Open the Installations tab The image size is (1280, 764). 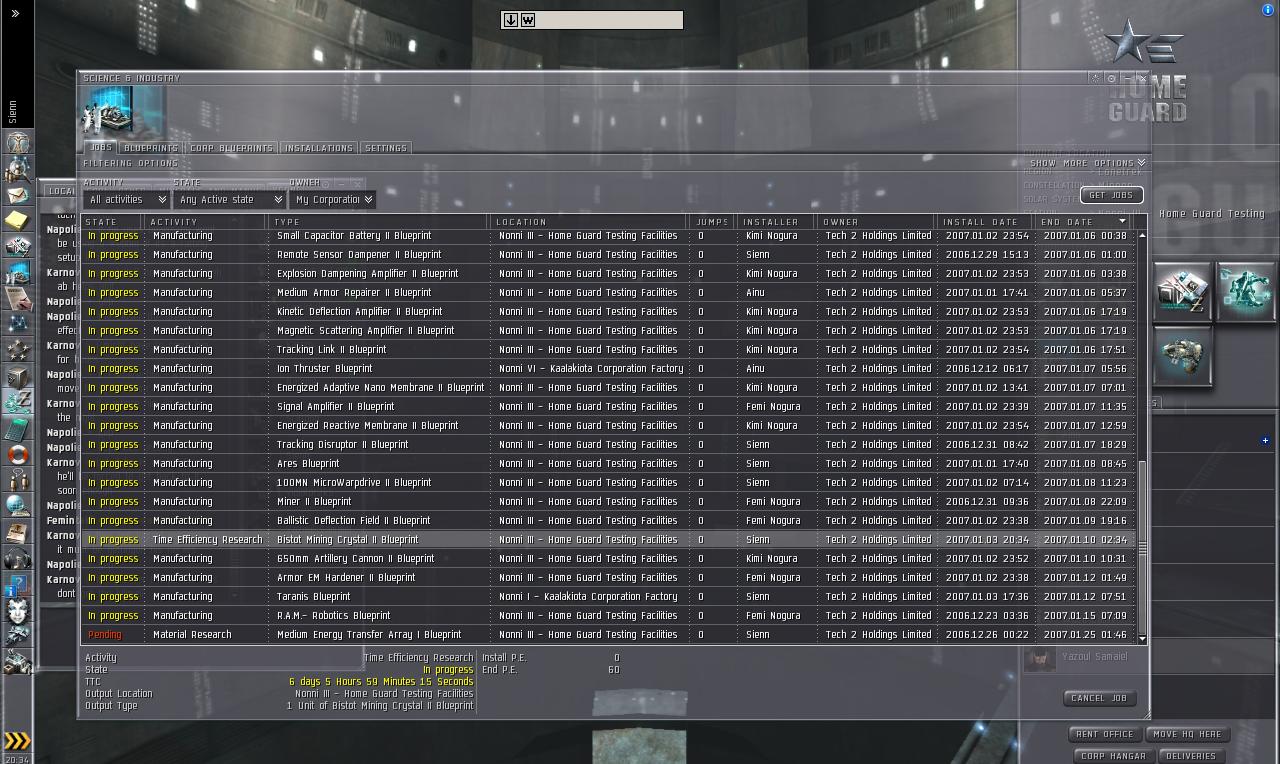(319, 148)
